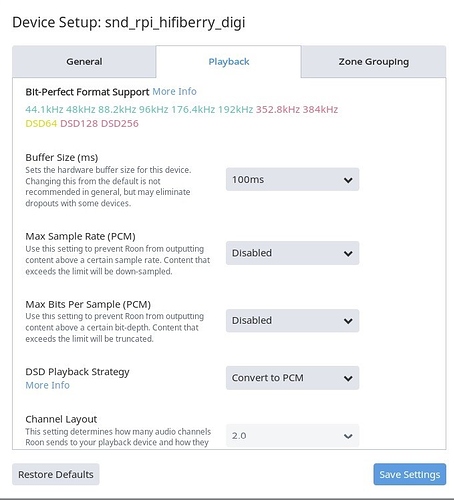
Task: Click the yellow DSD64 format label
Action: 41,124
